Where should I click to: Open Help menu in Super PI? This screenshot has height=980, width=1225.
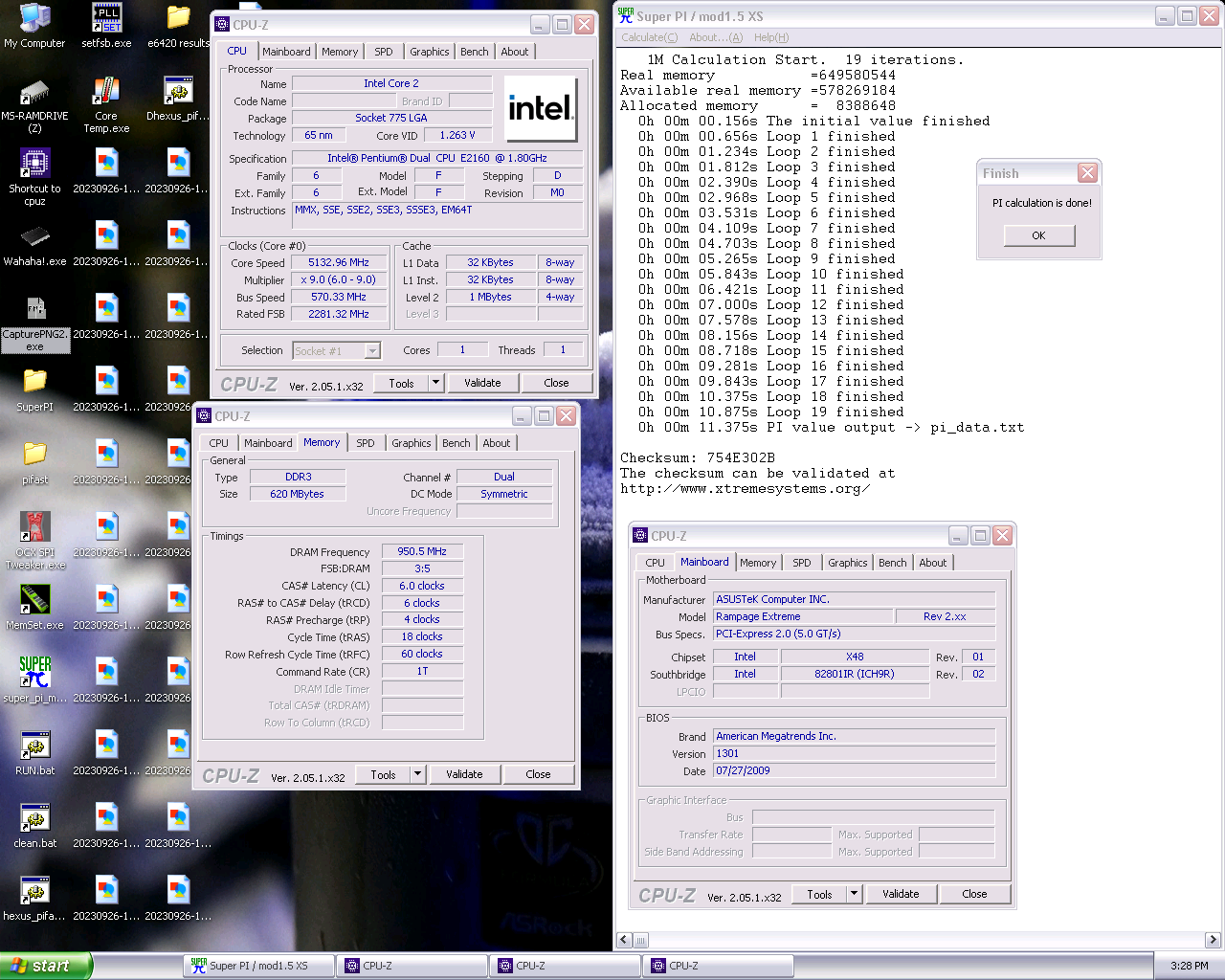[x=771, y=37]
